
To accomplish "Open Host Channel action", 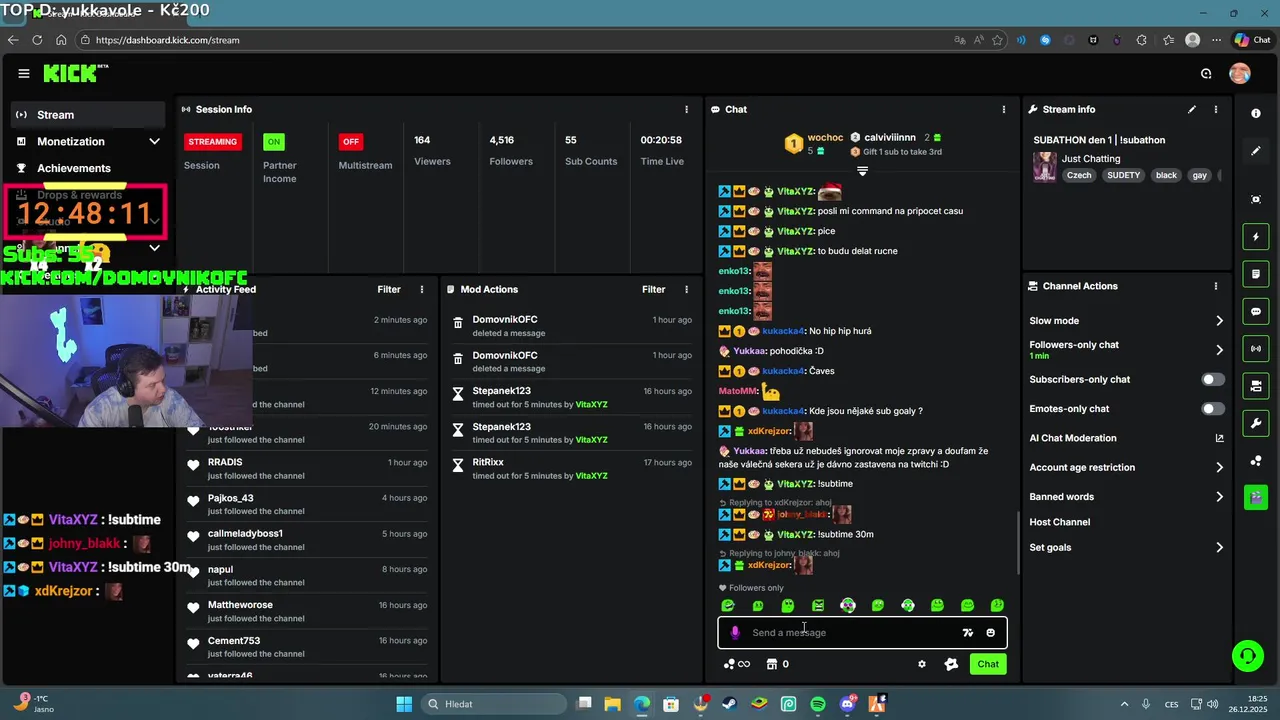I will click(1060, 522).
